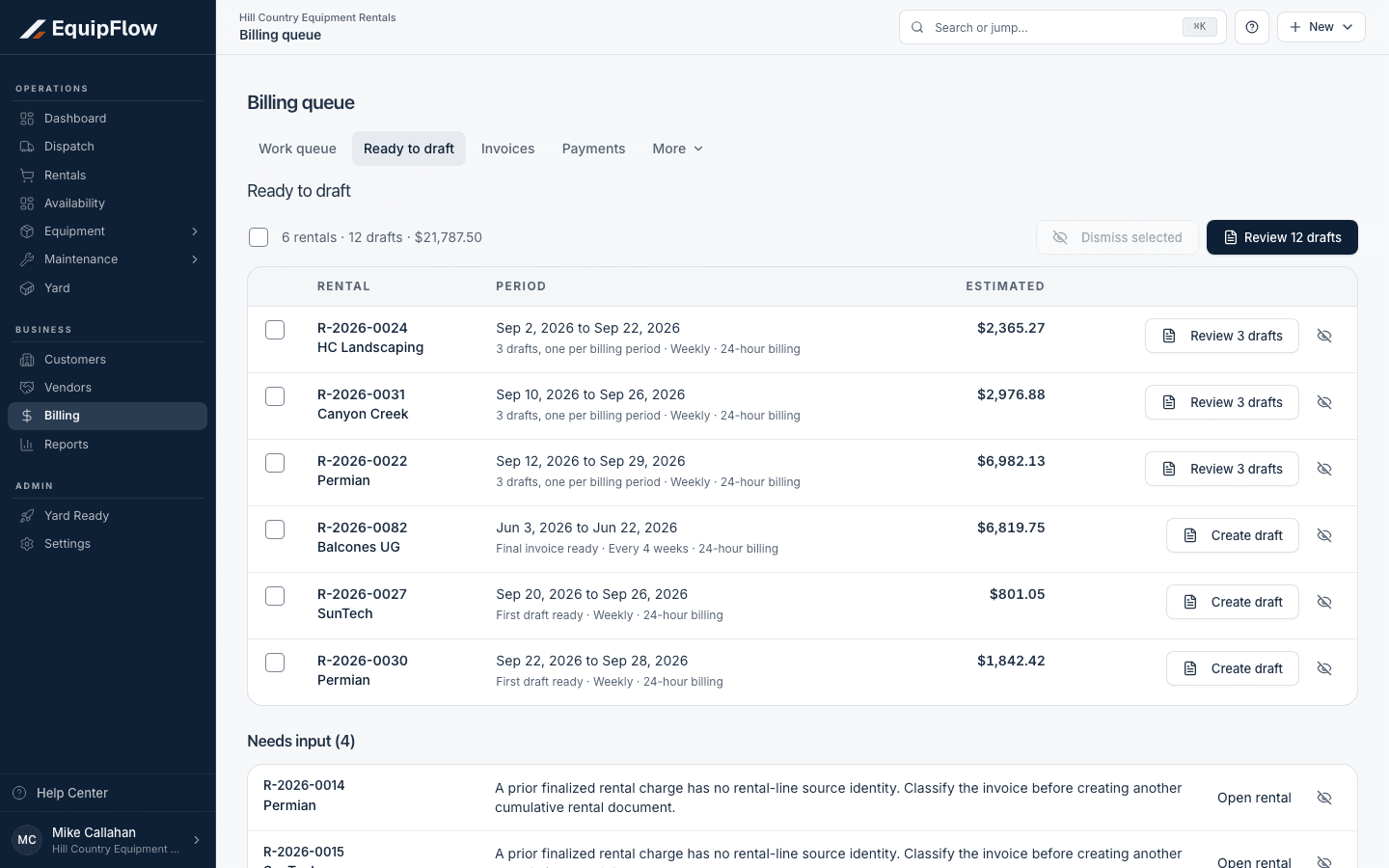Tick the R-2026-0030 Permian checkbox
Viewport: 1389px width, 868px height.
[275, 663]
